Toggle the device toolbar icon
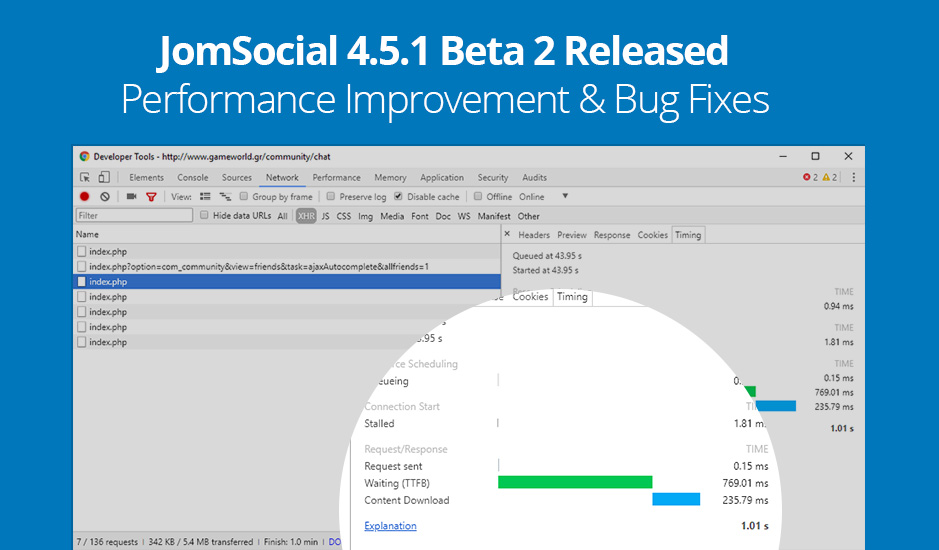 pyautogui.click(x=104, y=177)
